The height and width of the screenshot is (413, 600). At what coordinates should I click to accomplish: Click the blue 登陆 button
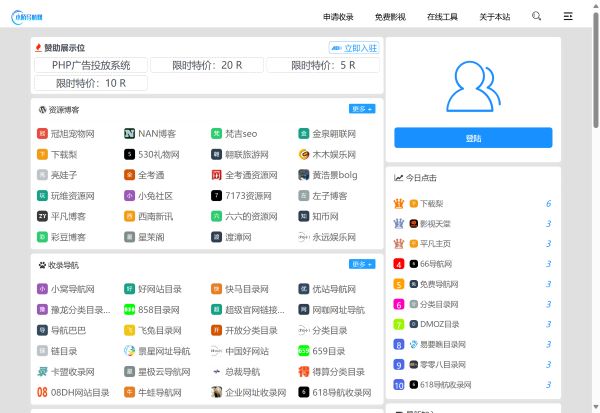click(x=473, y=138)
